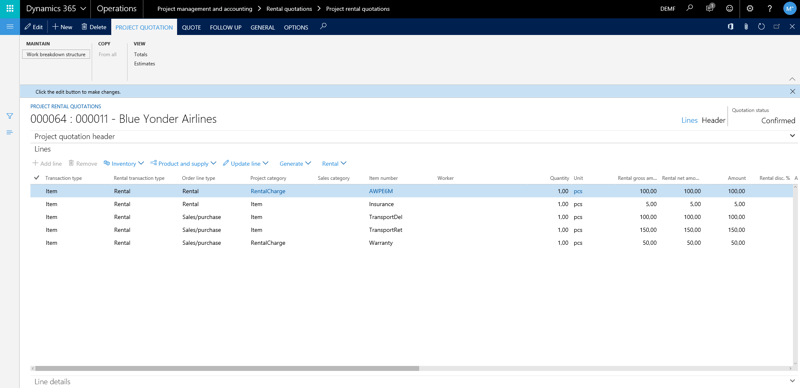Toggle the hamburger navigation pane icon
This screenshot has height=388, width=800.
tap(10, 27)
